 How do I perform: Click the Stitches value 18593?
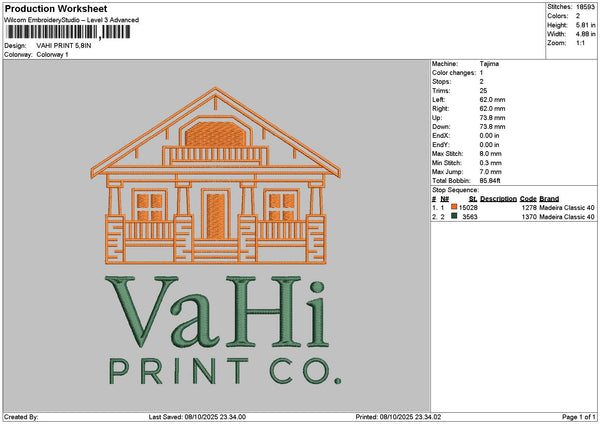click(585, 7)
